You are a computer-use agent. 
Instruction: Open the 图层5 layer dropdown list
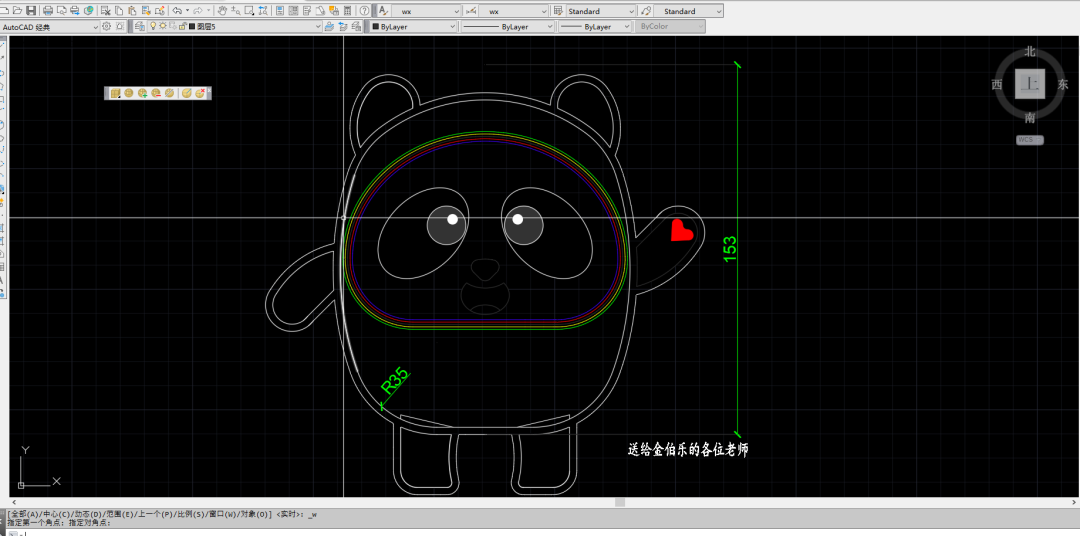(x=235, y=26)
